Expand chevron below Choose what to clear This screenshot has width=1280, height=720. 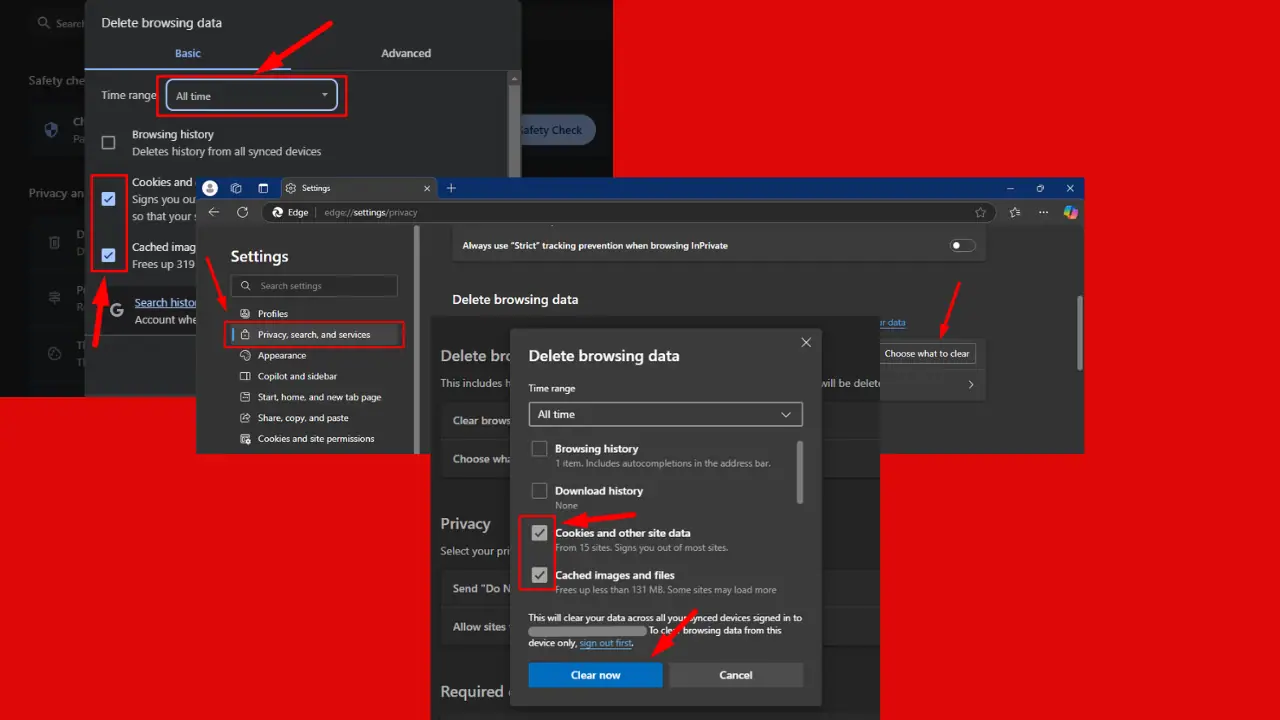click(970, 384)
